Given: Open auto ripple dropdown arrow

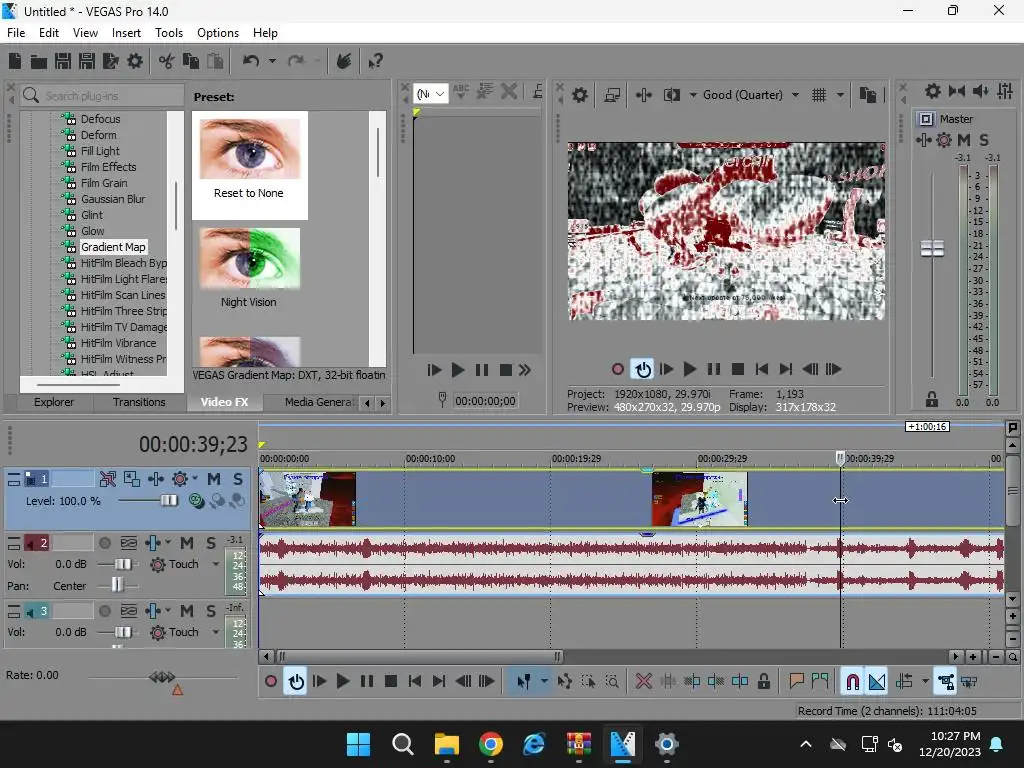Looking at the screenshot, I should [x=925, y=682].
